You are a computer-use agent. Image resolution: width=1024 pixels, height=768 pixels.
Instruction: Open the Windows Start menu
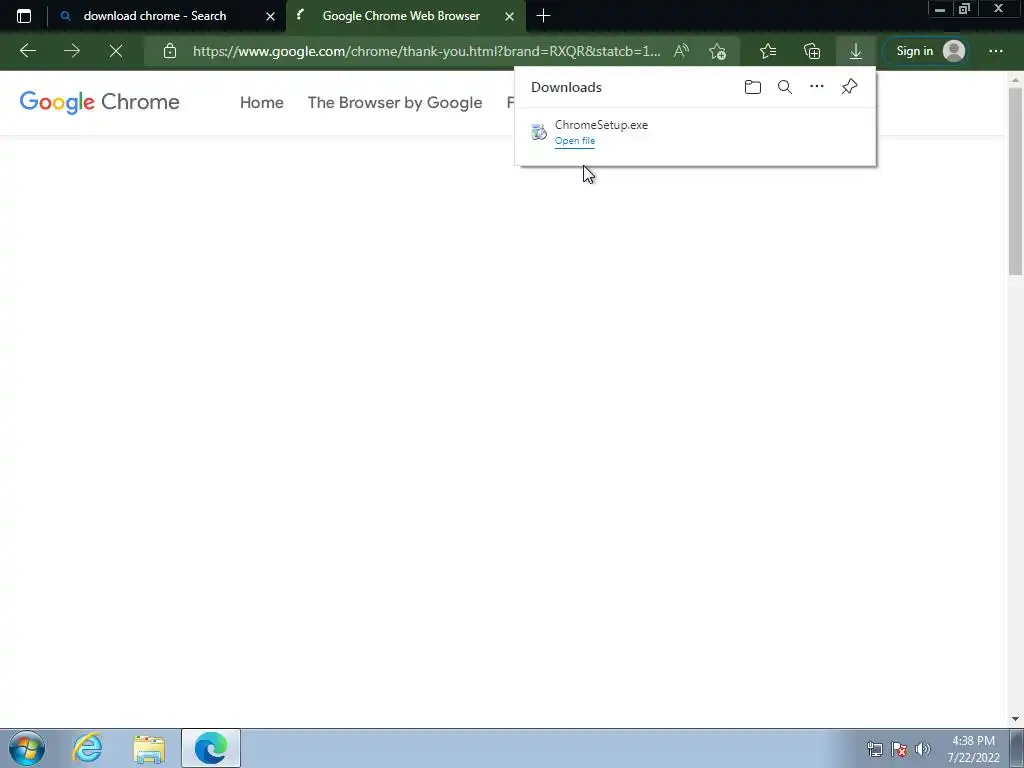point(26,748)
